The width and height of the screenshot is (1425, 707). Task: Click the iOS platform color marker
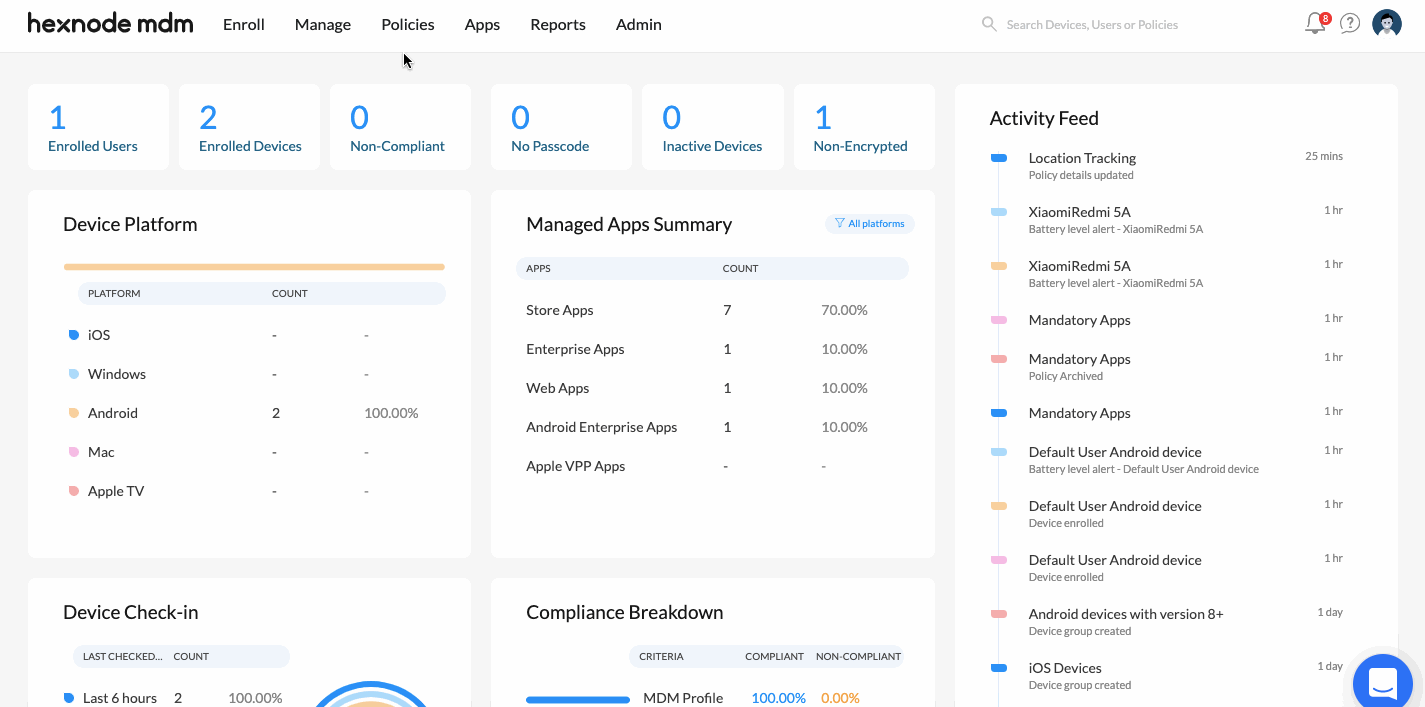click(x=73, y=335)
